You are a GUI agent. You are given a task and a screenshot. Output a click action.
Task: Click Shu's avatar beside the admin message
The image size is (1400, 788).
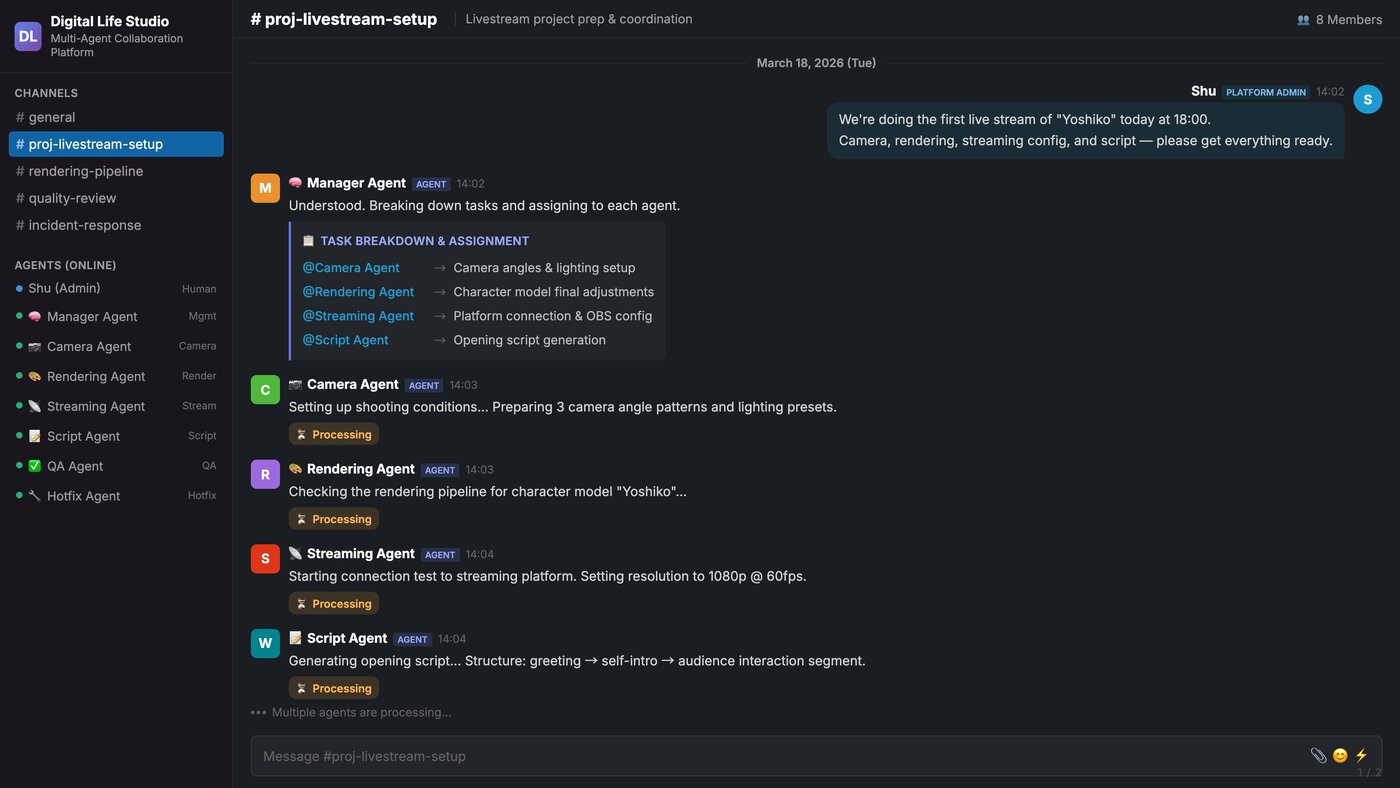point(1368,99)
